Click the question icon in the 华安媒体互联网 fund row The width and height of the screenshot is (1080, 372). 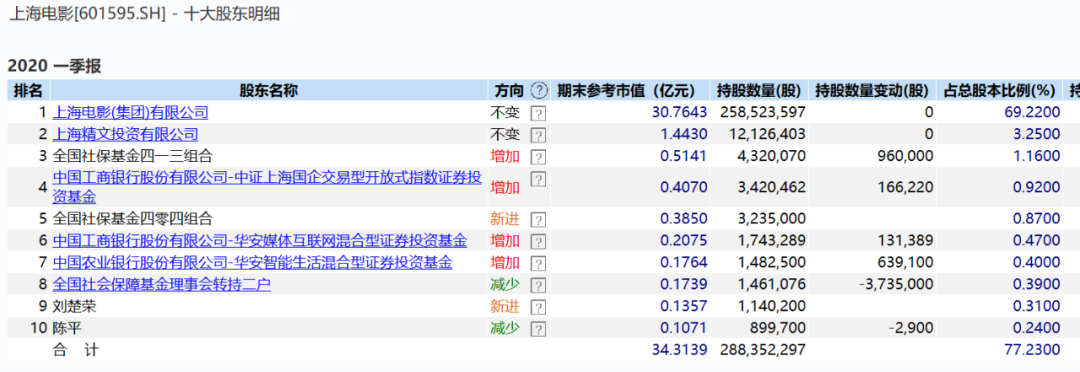(538, 242)
